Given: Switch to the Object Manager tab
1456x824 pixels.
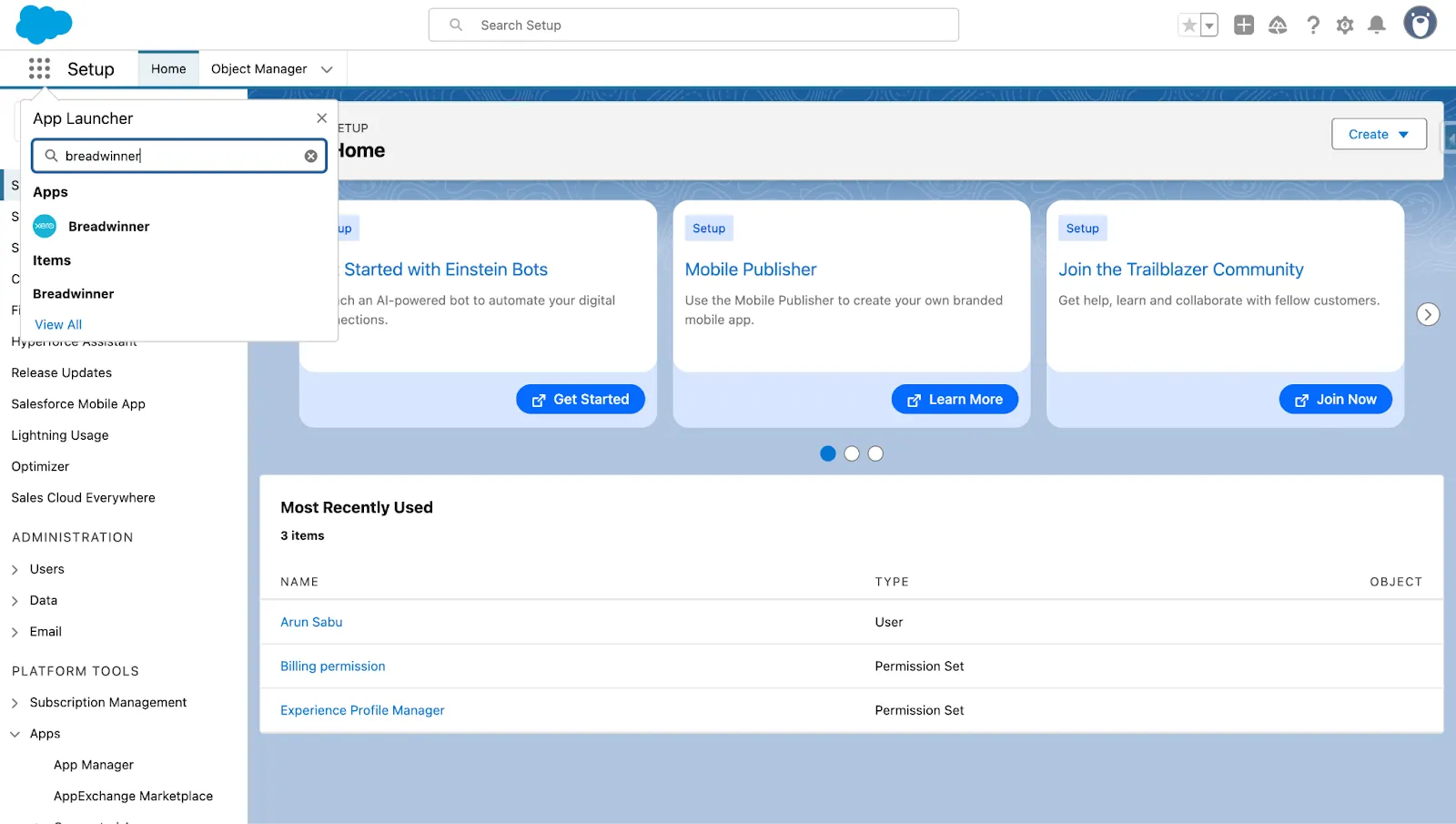Looking at the screenshot, I should [259, 69].
